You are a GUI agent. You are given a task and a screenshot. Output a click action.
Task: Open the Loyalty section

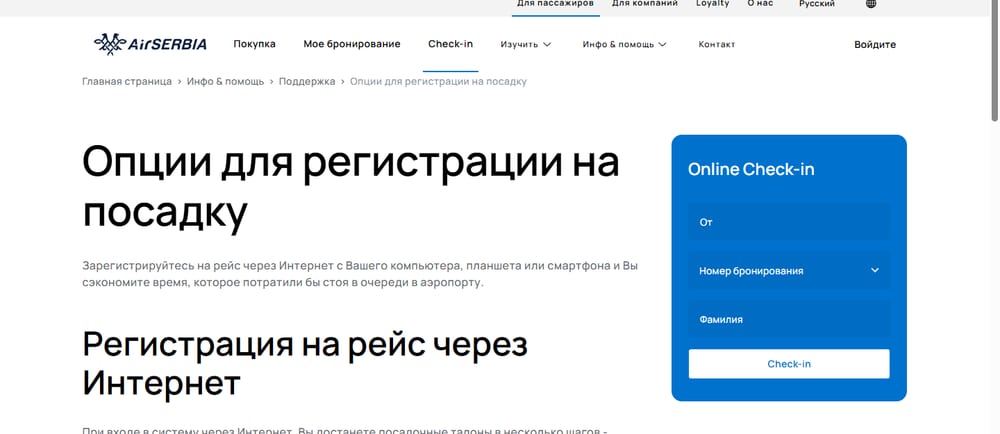[x=712, y=4]
